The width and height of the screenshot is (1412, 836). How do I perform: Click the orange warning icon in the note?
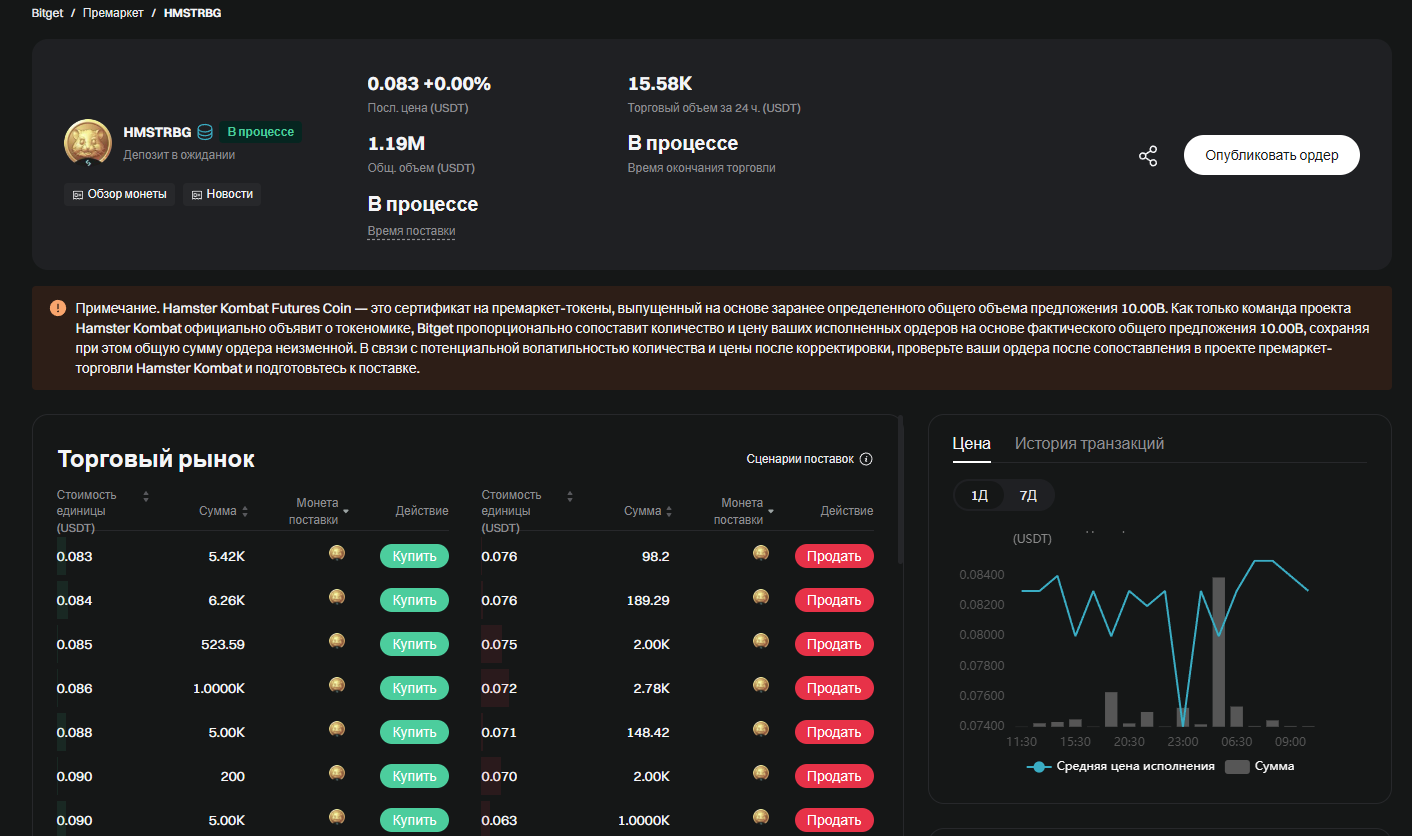click(58, 307)
